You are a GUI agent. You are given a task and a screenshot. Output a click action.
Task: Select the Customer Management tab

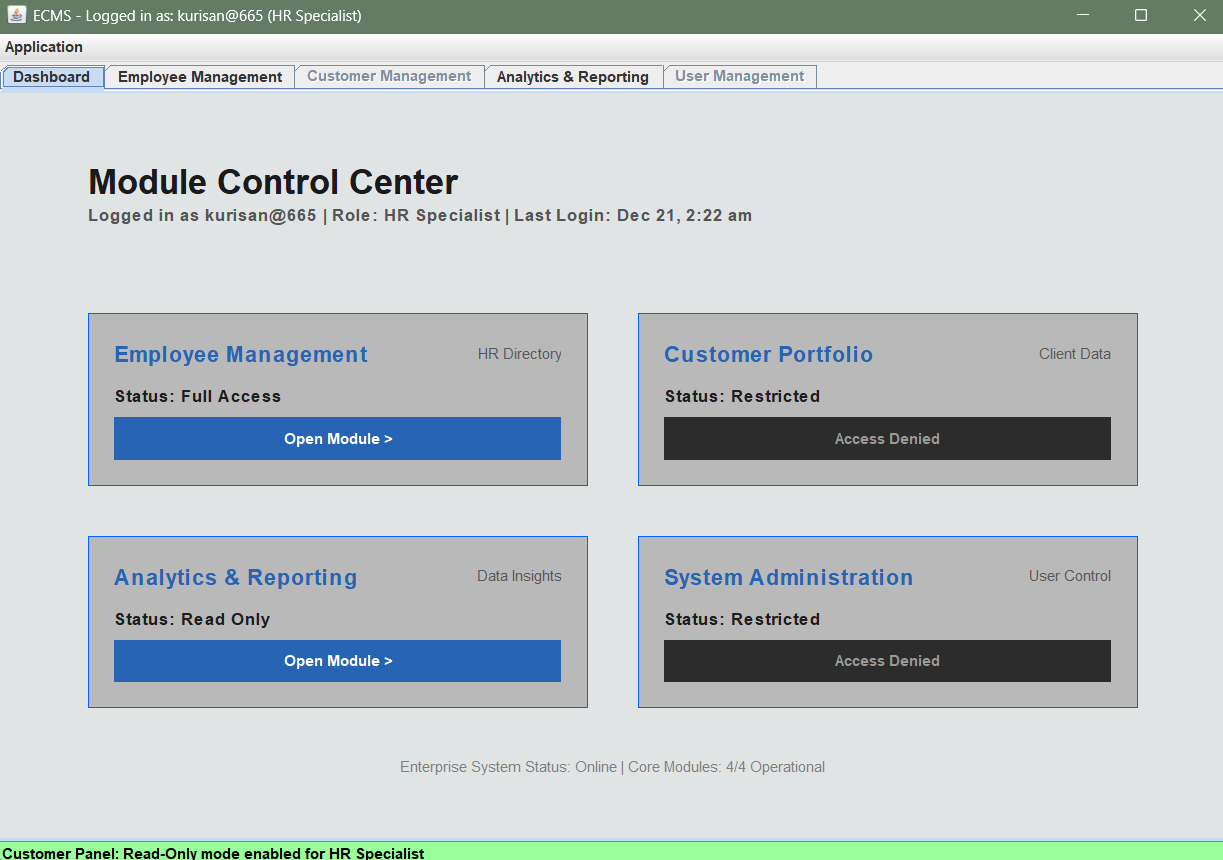click(x=389, y=76)
